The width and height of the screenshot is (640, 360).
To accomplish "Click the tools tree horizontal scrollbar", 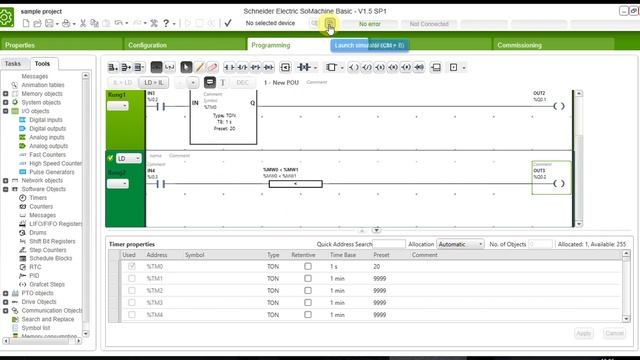I will coord(42,340).
